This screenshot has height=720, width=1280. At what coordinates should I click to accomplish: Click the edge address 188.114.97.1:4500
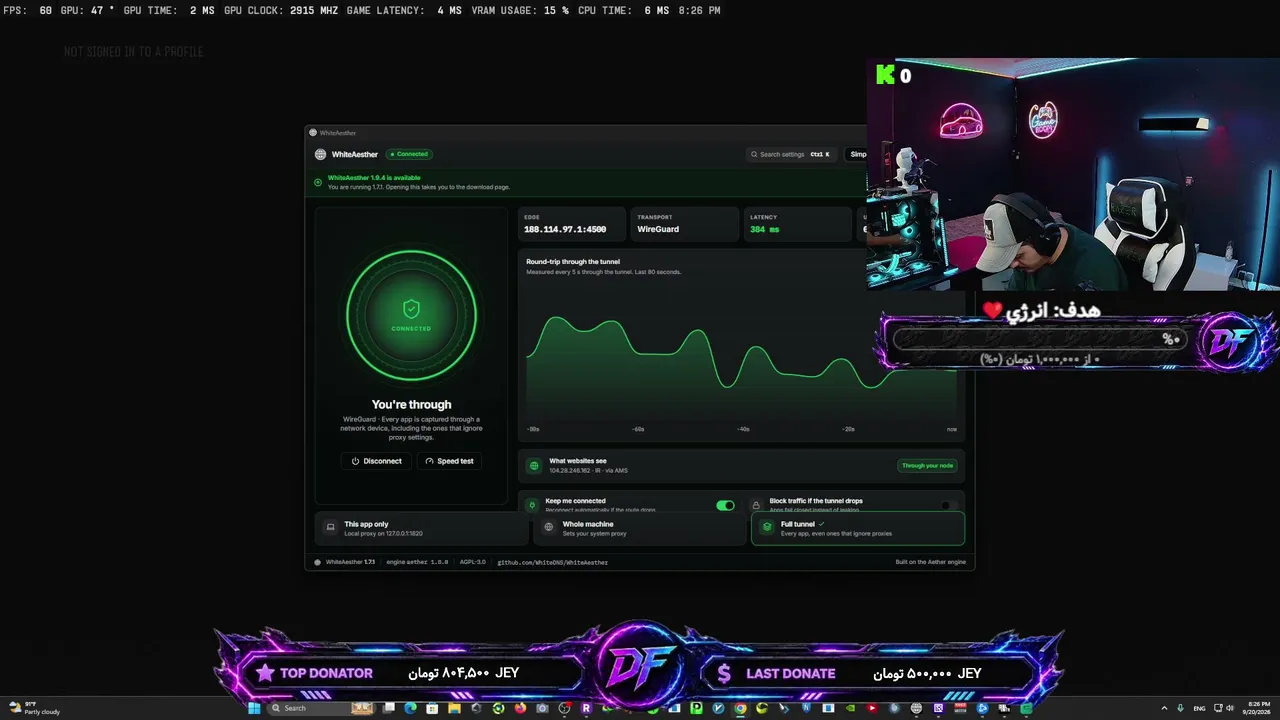tap(565, 229)
